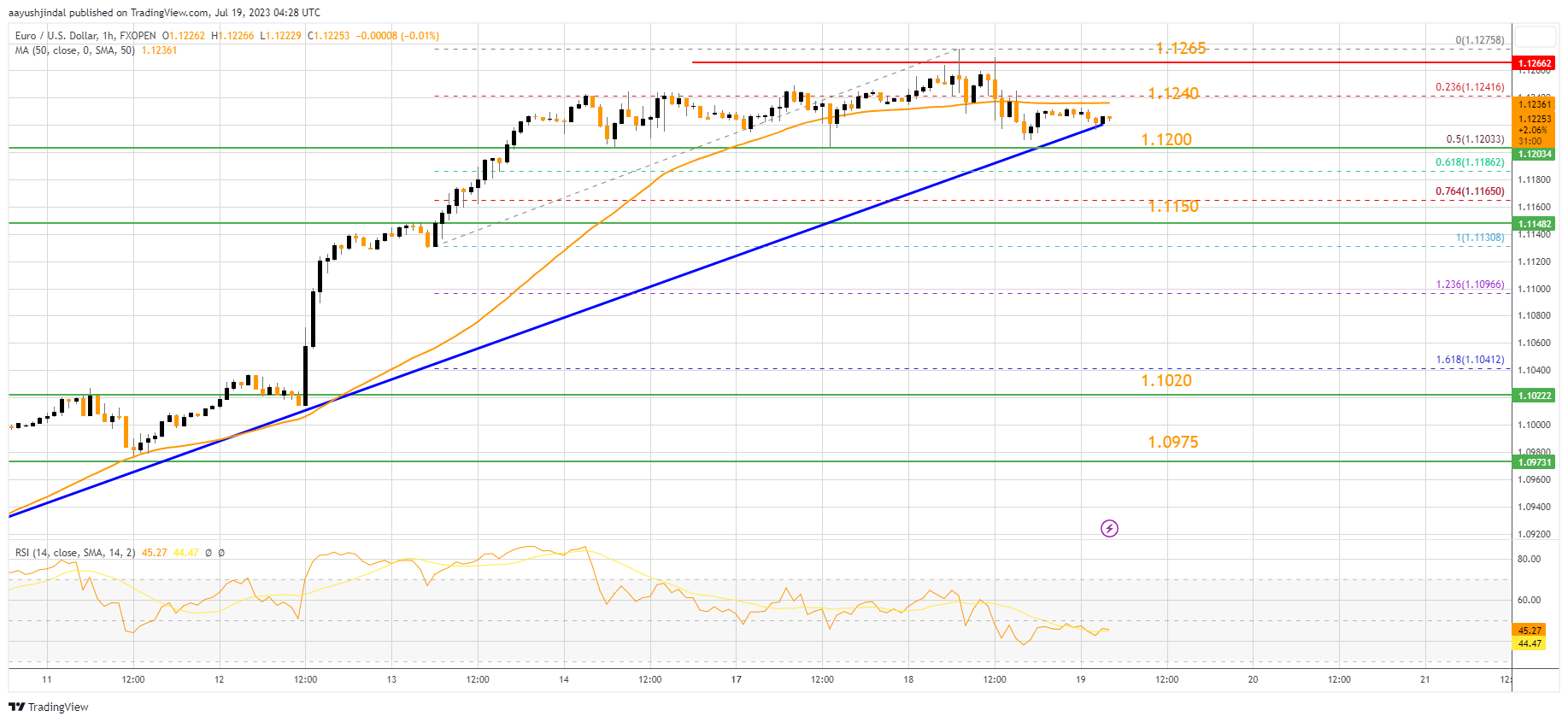Click date 17 on the time axis
This screenshot has height=722, width=1568.
(736, 679)
